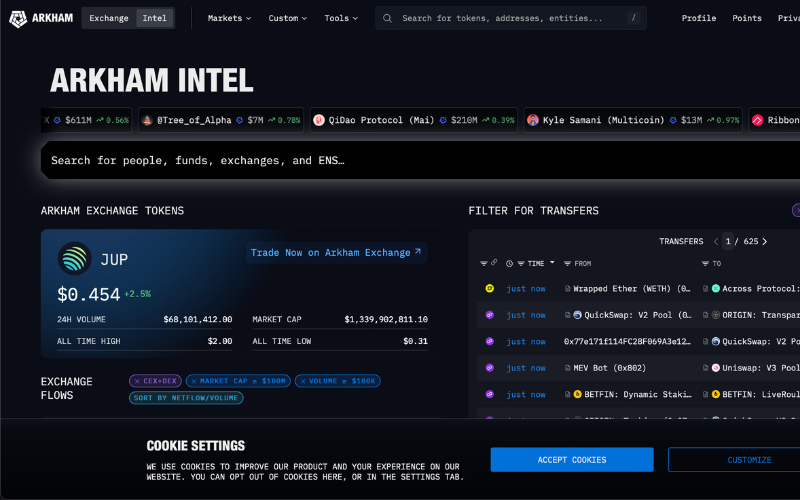The image size is (800, 500).
Task: Open the Kyle Samani (Multicoin) ticker card
Action: click(633, 120)
